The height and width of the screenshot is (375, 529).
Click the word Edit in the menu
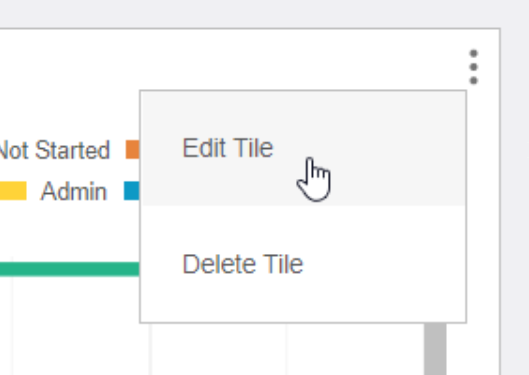pyautogui.click(x=204, y=148)
